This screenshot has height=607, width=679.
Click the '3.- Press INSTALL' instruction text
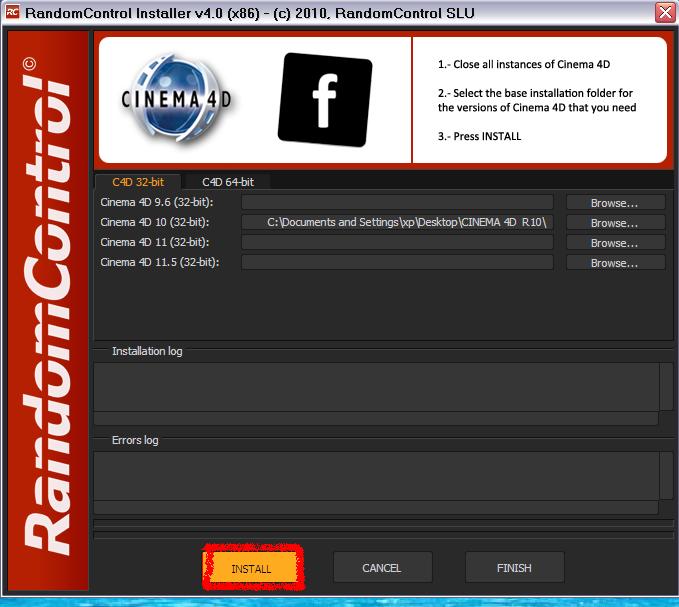pyautogui.click(x=479, y=136)
